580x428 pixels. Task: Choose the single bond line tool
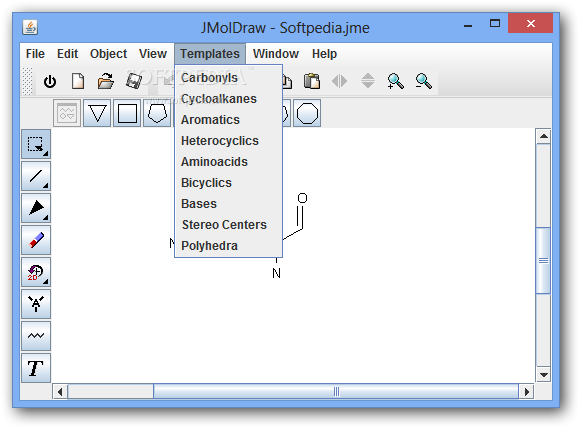click(x=36, y=176)
